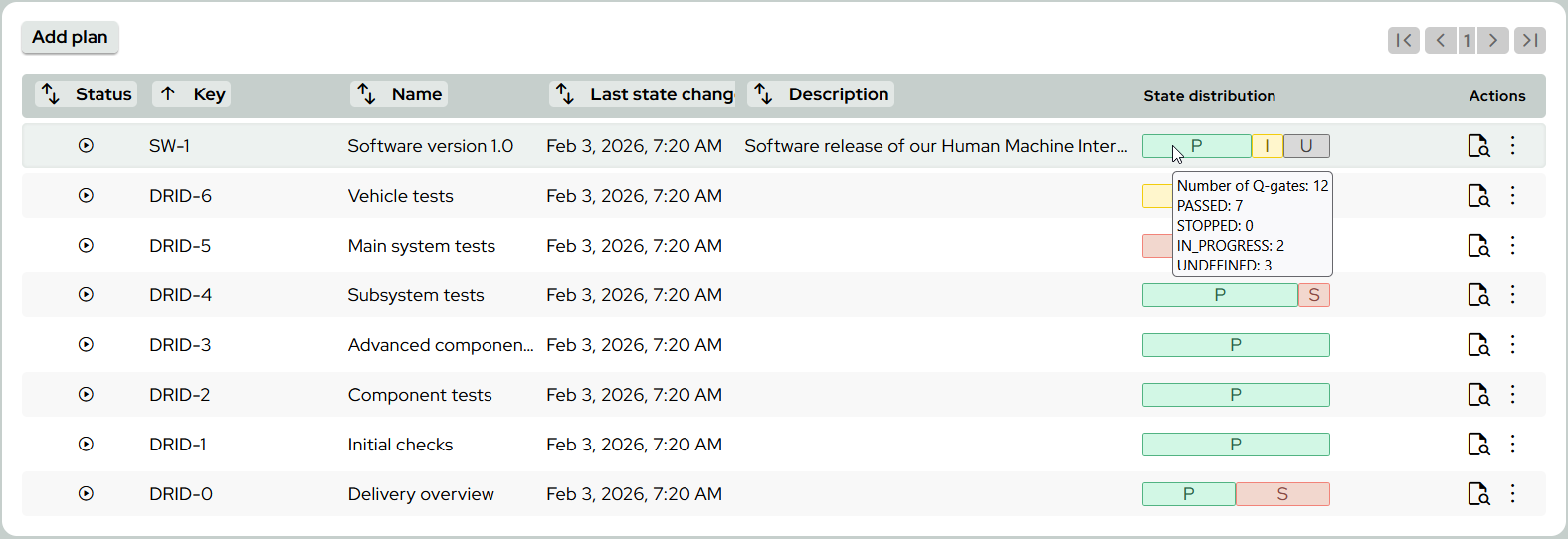This screenshot has width=1568, height=539.
Task: Sort table by Status column
Action: coord(87,94)
